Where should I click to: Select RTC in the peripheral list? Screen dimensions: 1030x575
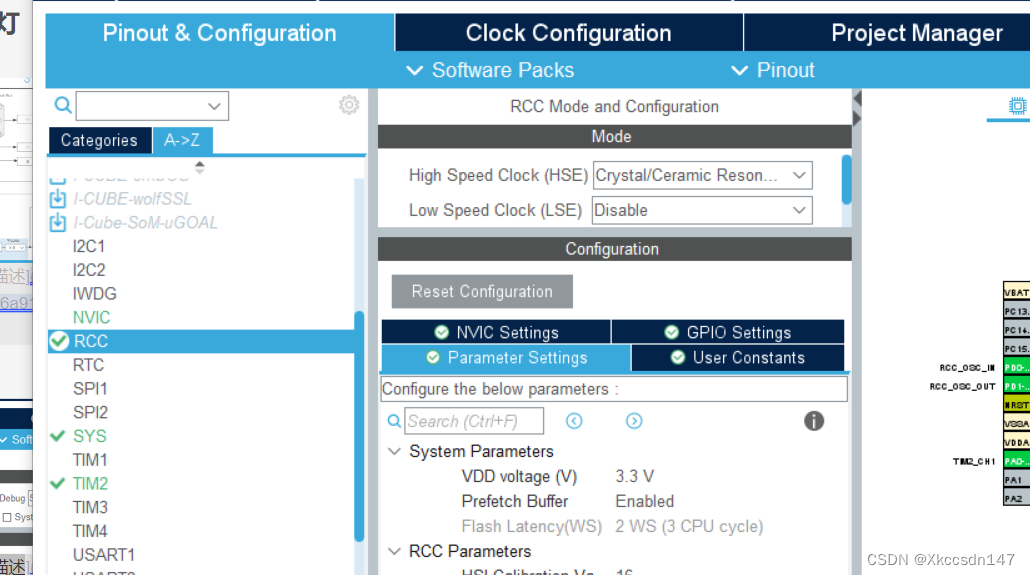coord(88,365)
